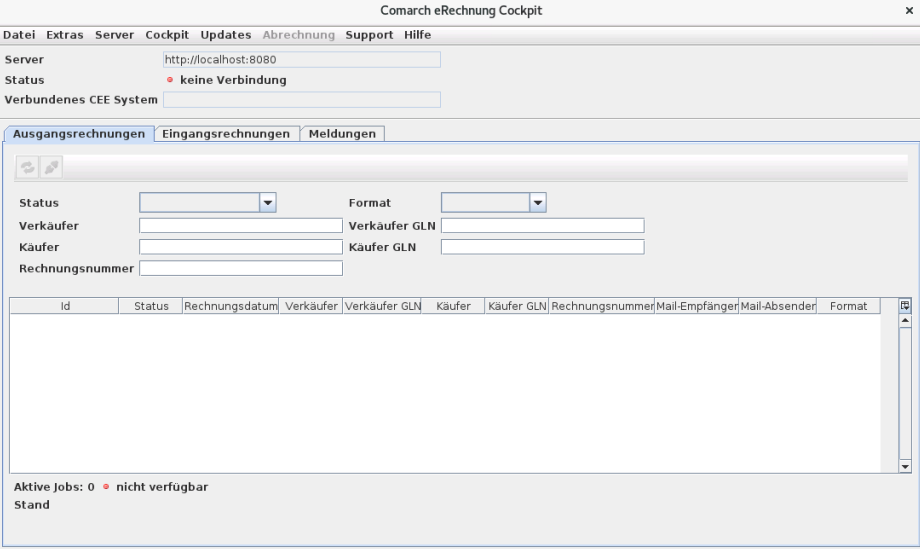Viewport: 920px width, 549px height.
Task: Click into the Käufer GLN field
Action: (543, 247)
